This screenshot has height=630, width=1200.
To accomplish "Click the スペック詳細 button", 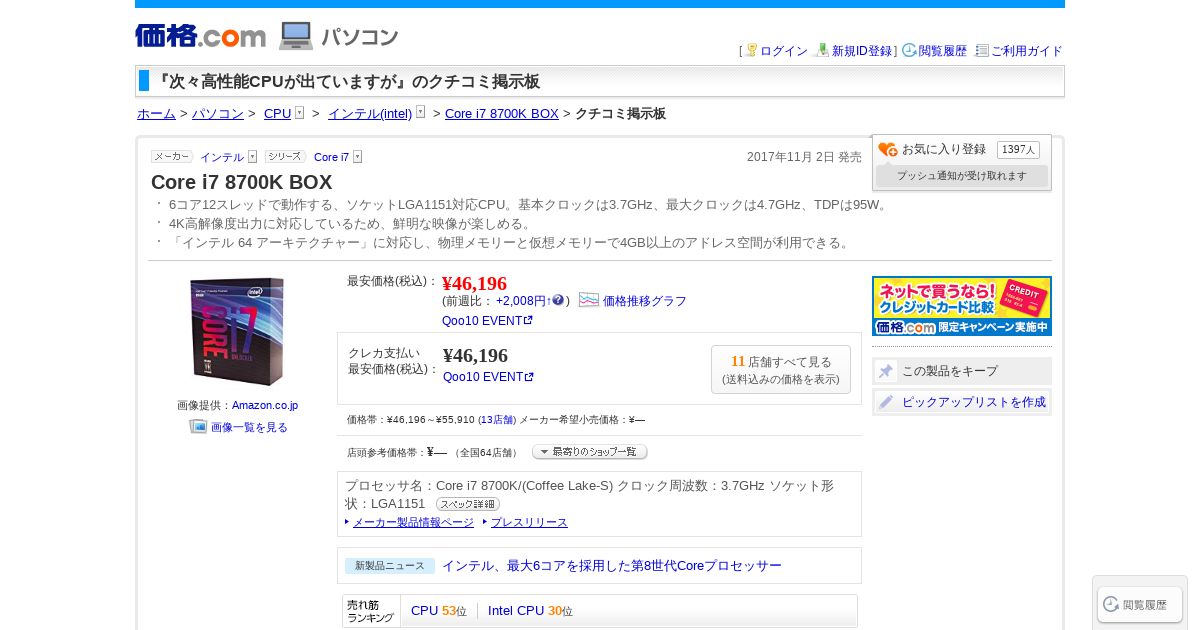I will pyautogui.click(x=468, y=504).
